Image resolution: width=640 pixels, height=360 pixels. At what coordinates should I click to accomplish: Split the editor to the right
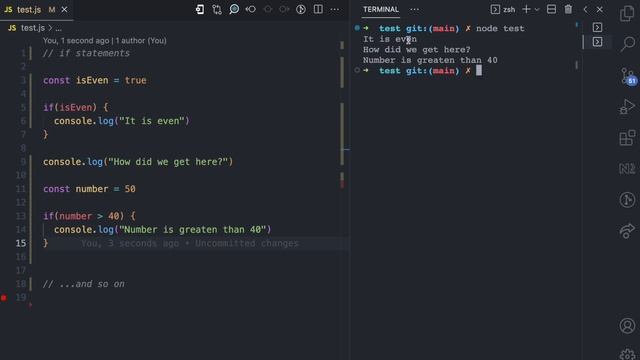pyautogui.click(x=318, y=9)
